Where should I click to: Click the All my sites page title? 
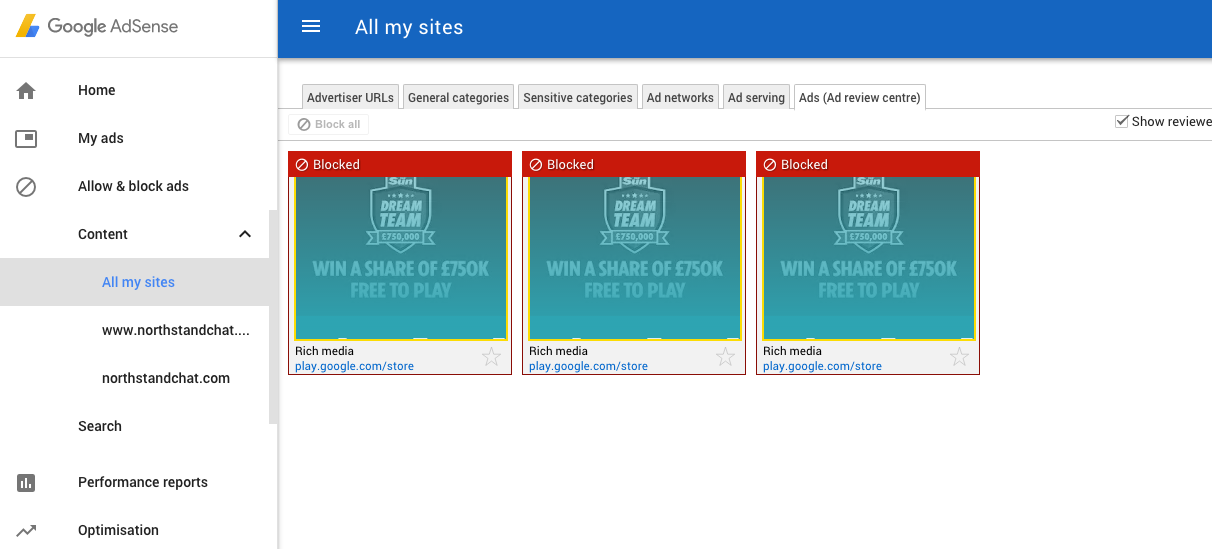(x=409, y=27)
